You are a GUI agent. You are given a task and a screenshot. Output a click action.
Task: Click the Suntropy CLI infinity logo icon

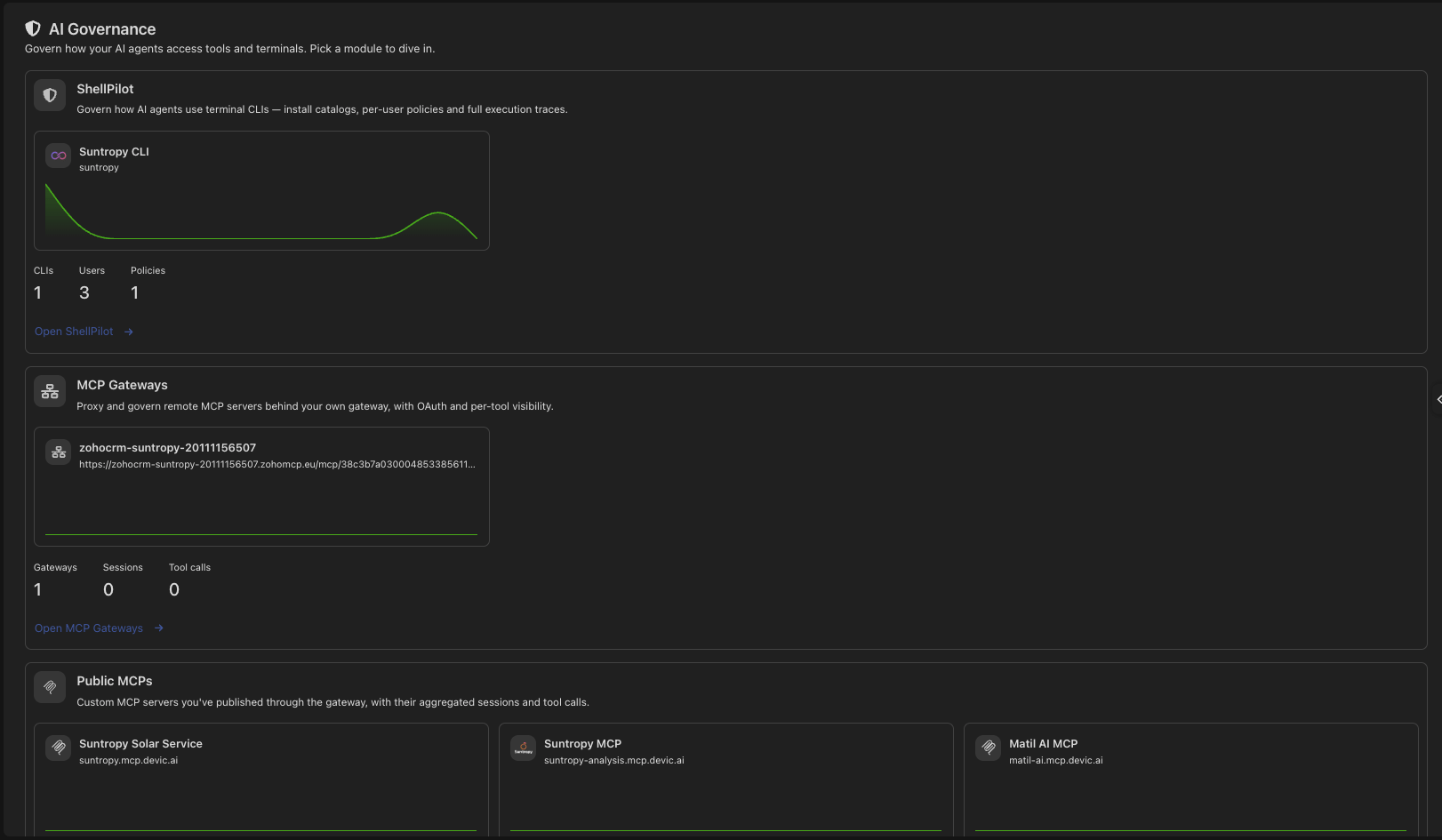(x=59, y=156)
